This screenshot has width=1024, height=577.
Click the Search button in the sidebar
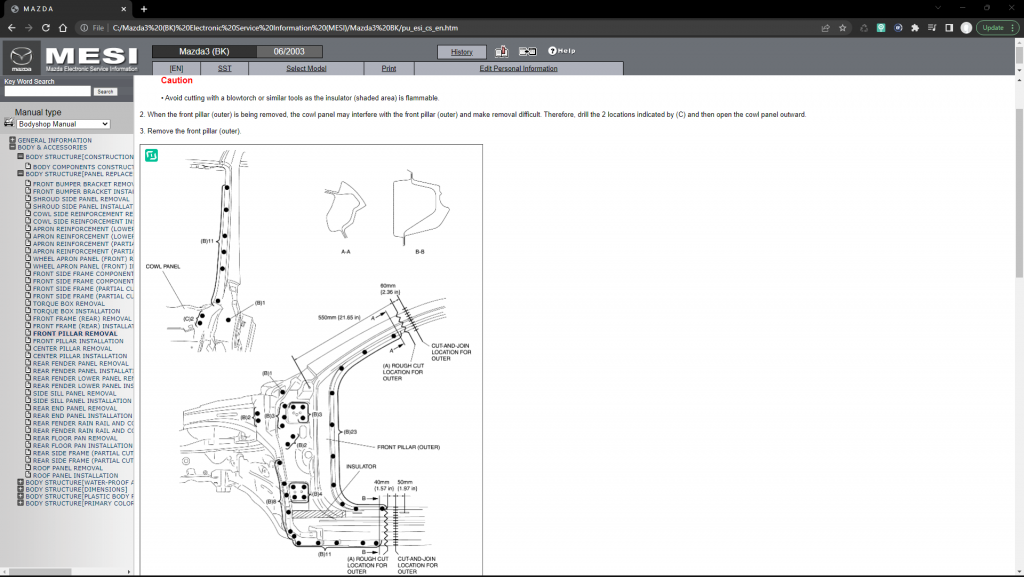tap(104, 89)
